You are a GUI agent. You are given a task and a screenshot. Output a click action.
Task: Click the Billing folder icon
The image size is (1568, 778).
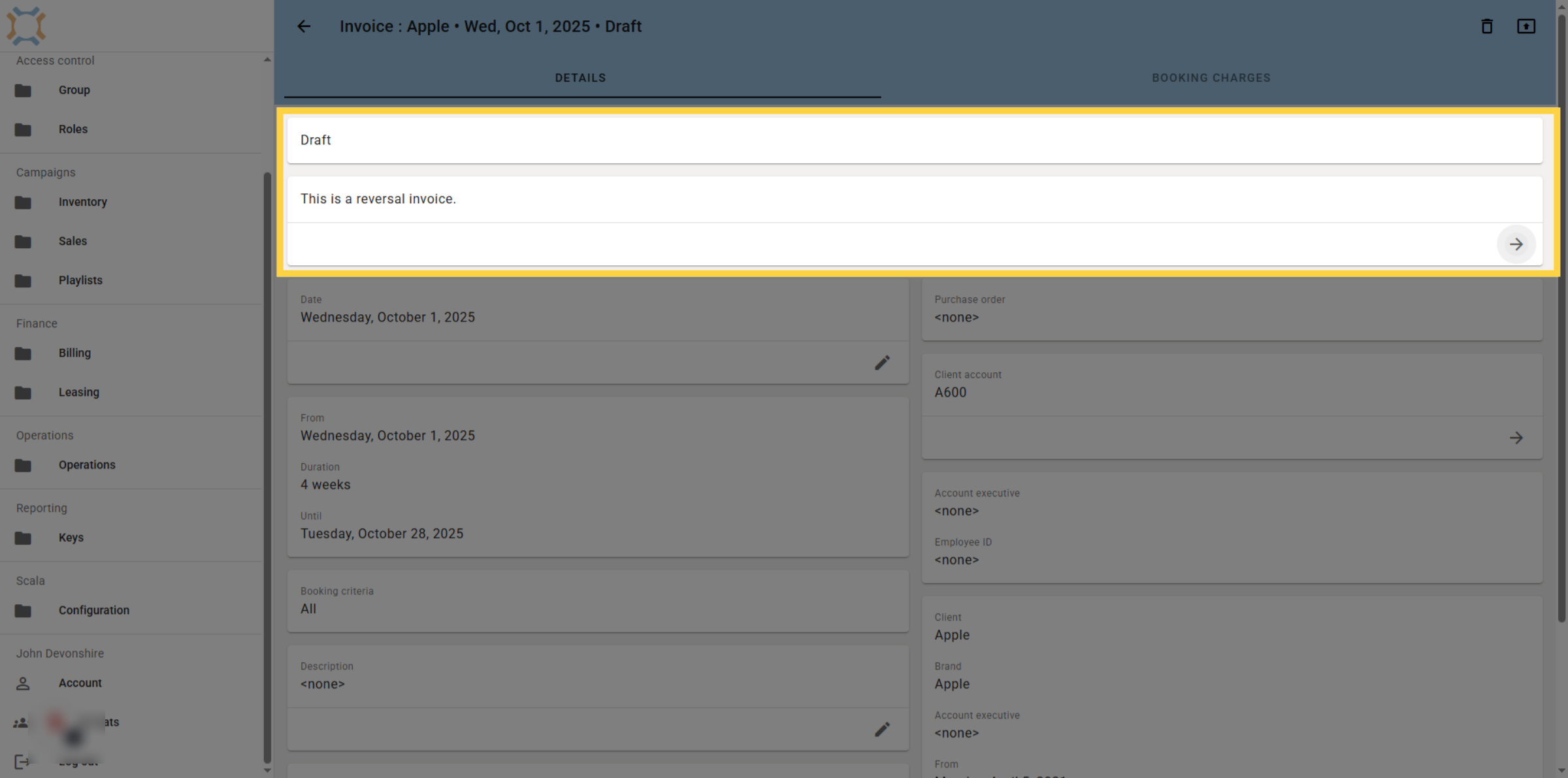point(23,353)
